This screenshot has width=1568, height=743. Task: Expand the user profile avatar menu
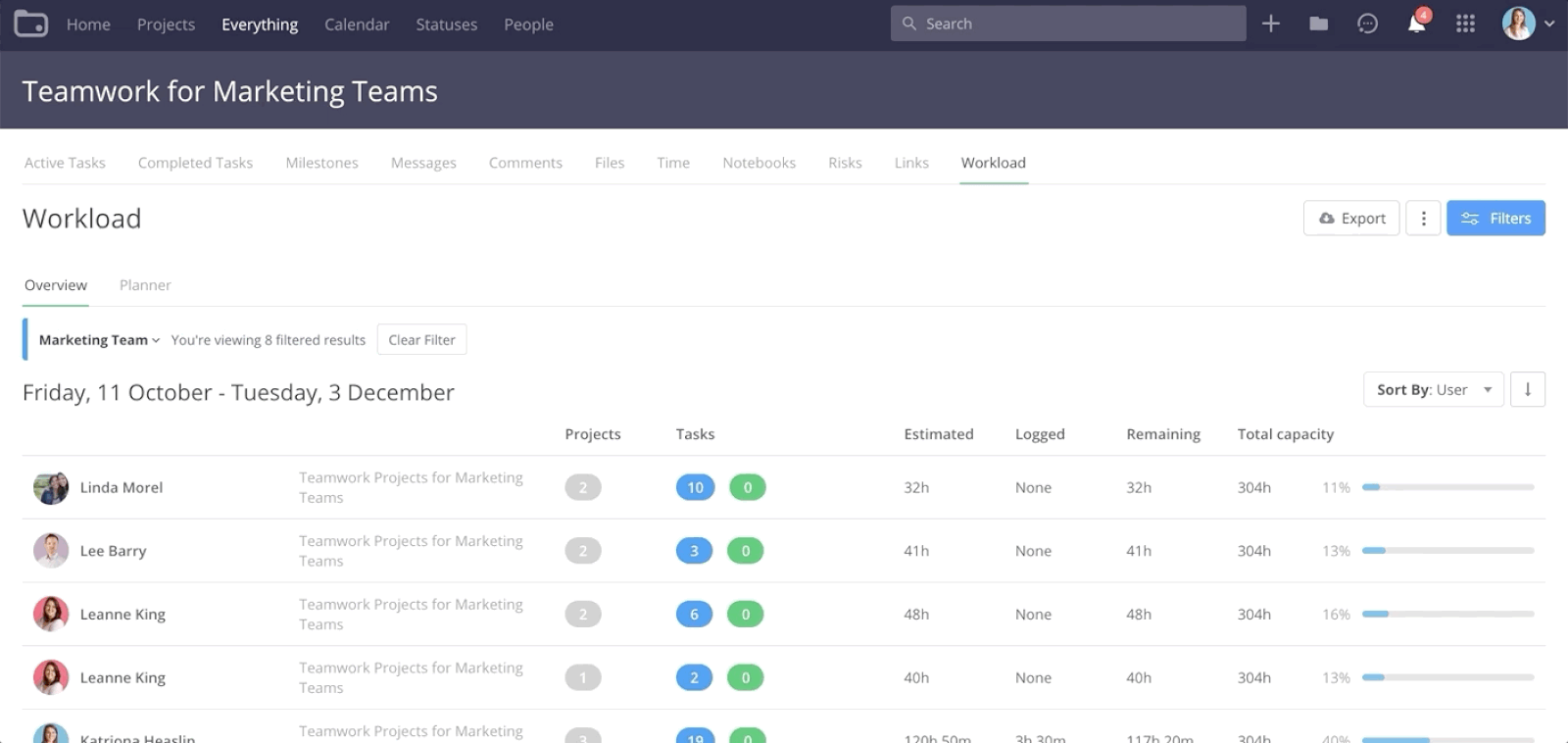[x=1528, y=24]
